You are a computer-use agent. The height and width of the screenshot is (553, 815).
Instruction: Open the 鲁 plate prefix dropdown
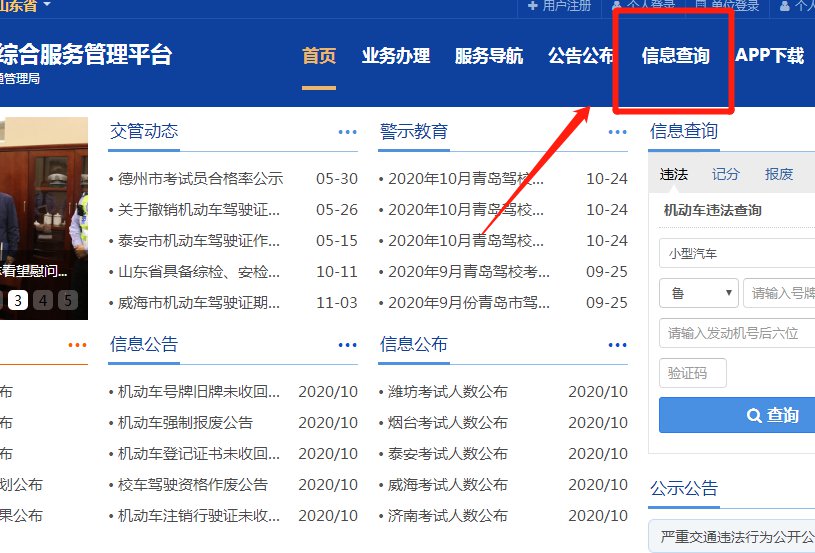point(699,293)
